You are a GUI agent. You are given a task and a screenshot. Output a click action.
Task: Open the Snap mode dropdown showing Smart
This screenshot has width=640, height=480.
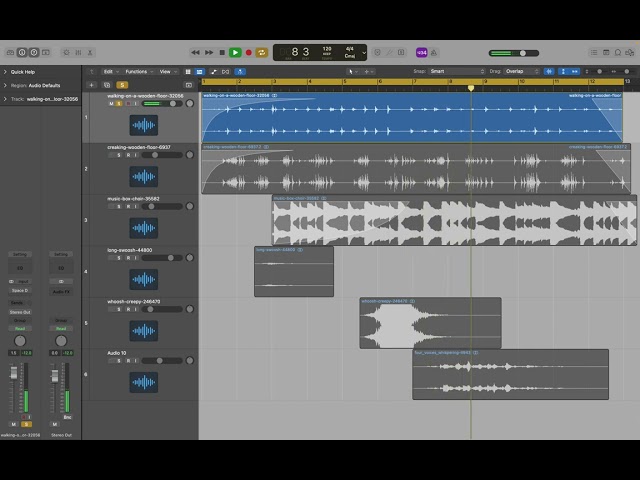(457, 71)
